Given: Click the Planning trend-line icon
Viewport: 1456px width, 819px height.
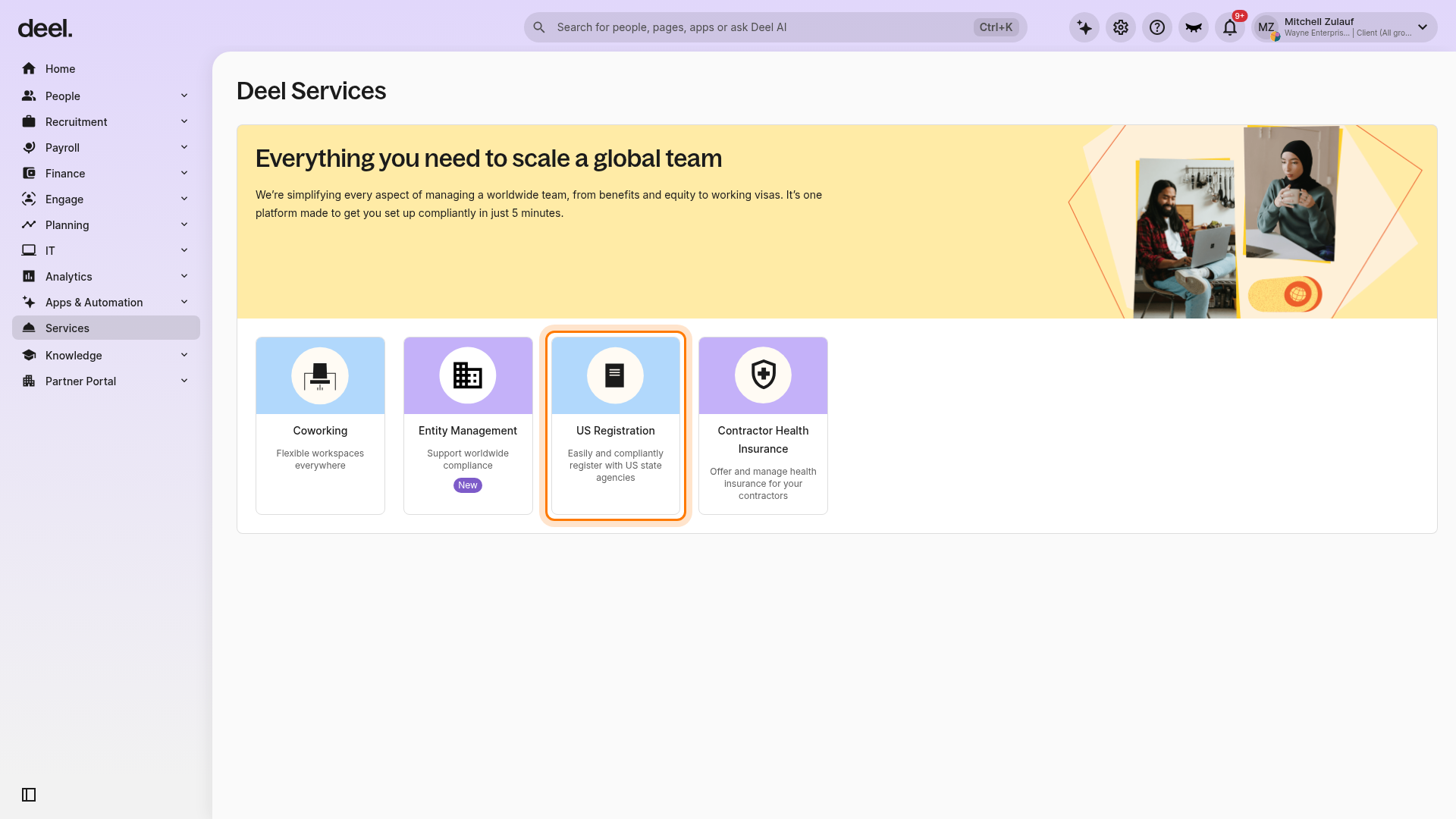Looking at the screenshot, I should tap(29, 225).
